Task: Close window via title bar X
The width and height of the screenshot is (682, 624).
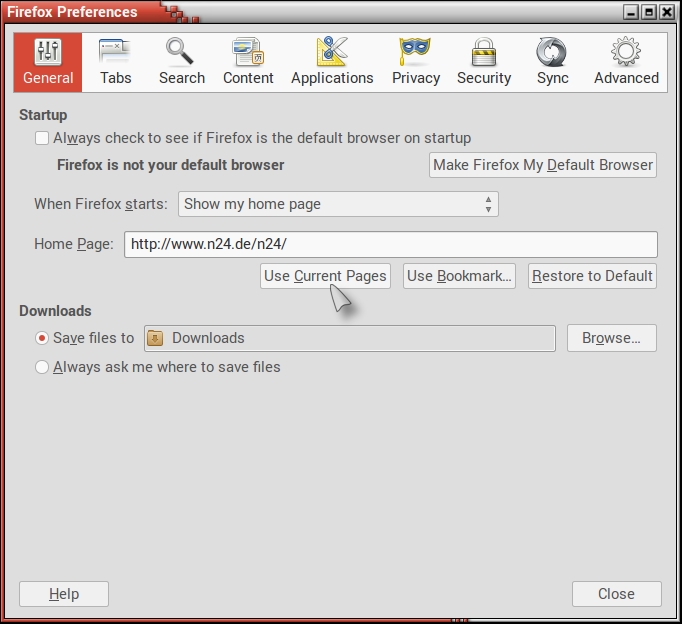Action: (667, 12)
